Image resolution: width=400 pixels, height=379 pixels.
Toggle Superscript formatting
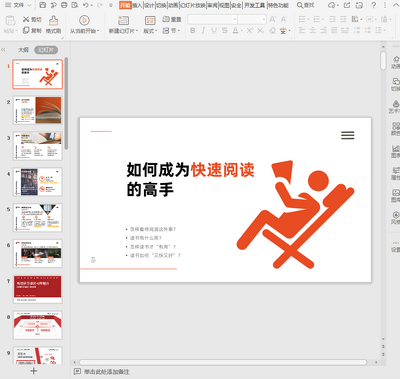[x=250, y=31]
